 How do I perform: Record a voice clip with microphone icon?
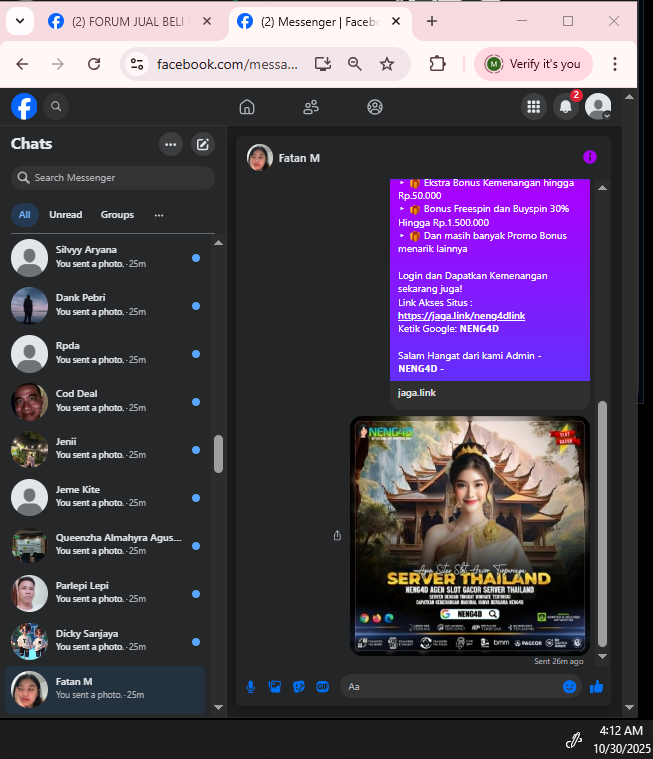click(x=251, y=686)
